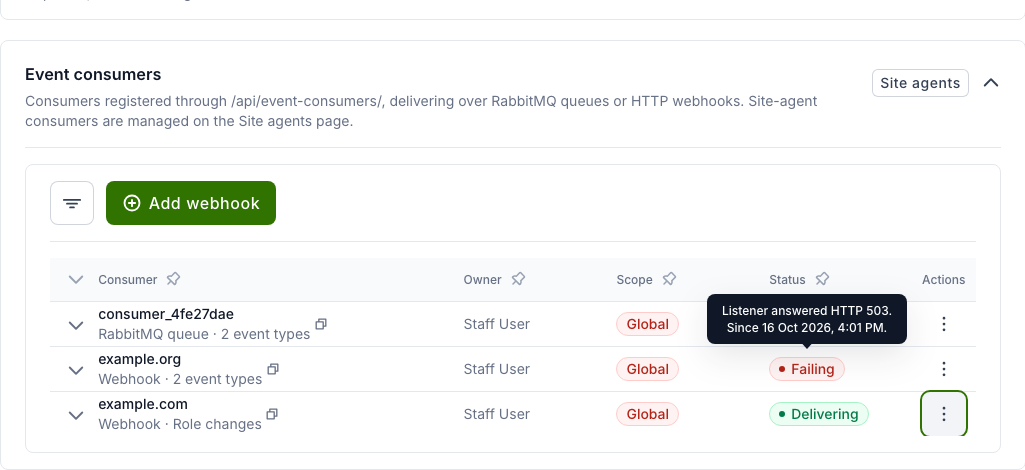
Task: Click 'Webhook · 2 event types' text
Action: click(180, 379)
